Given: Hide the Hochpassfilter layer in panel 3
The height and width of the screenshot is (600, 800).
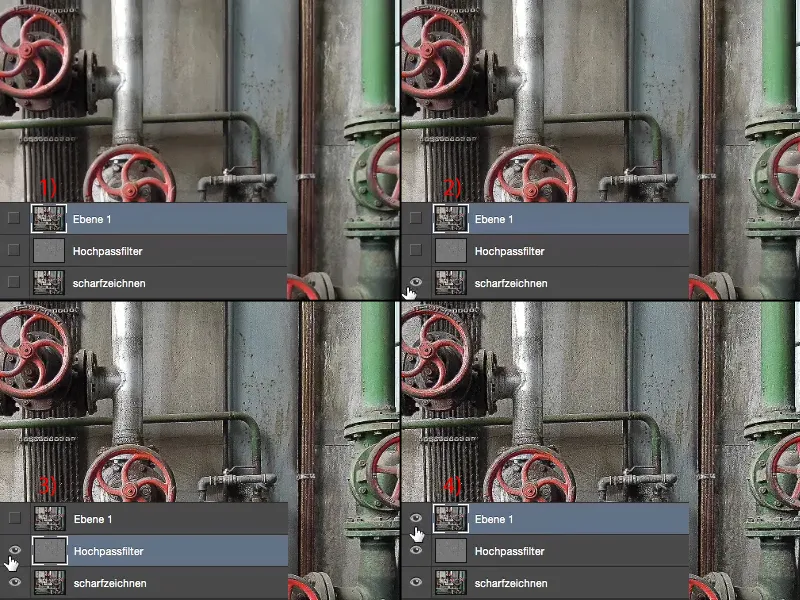Looking at the screenshot, I should click(15, 549).
